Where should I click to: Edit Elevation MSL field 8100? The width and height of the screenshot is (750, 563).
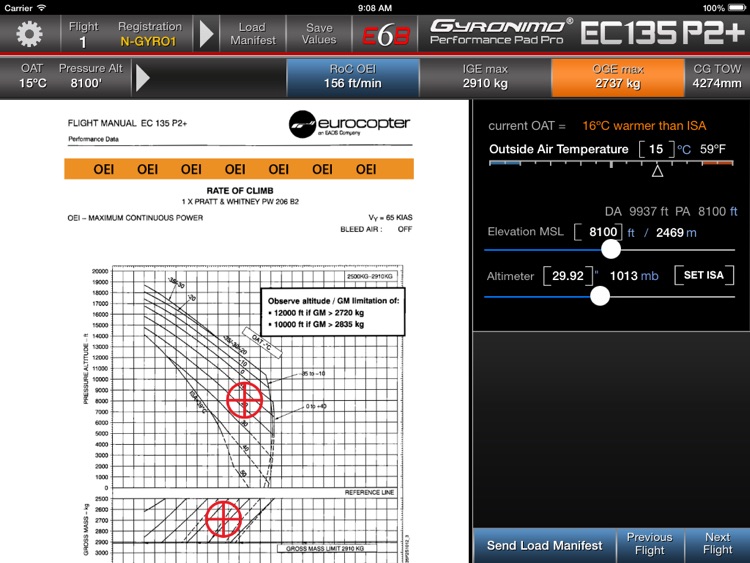(x=598, y=232)
